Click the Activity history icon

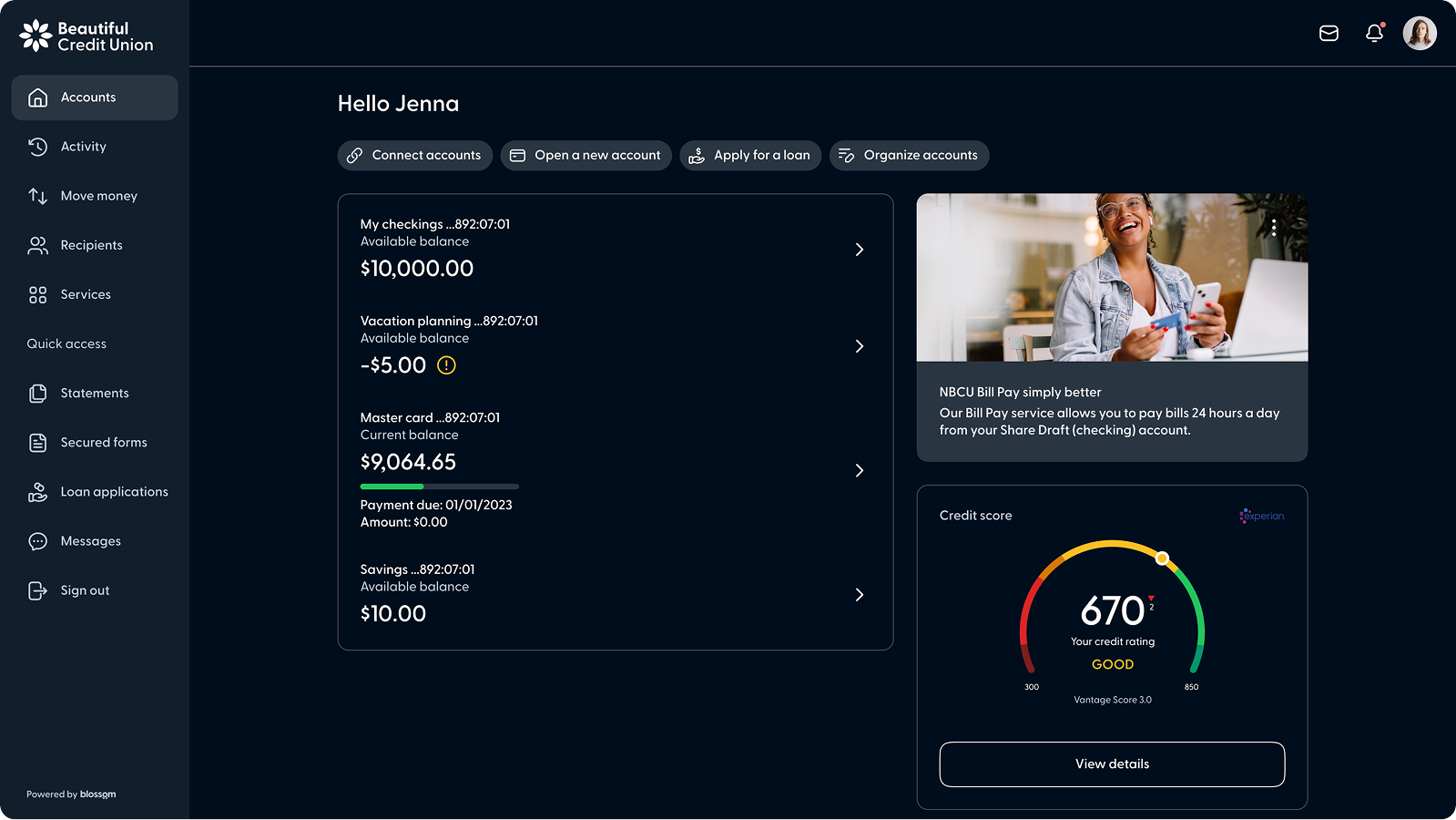click(37, 147)
